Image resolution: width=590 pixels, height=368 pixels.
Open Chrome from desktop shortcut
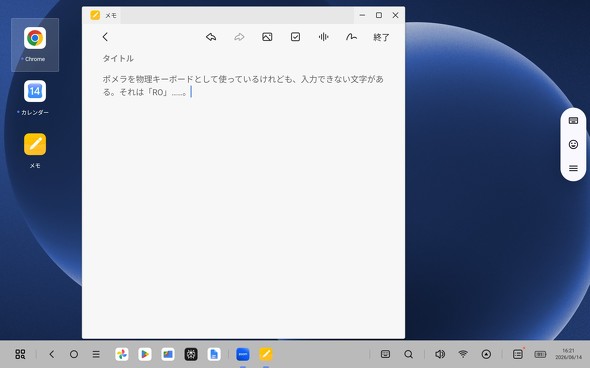tap(35, 45)
